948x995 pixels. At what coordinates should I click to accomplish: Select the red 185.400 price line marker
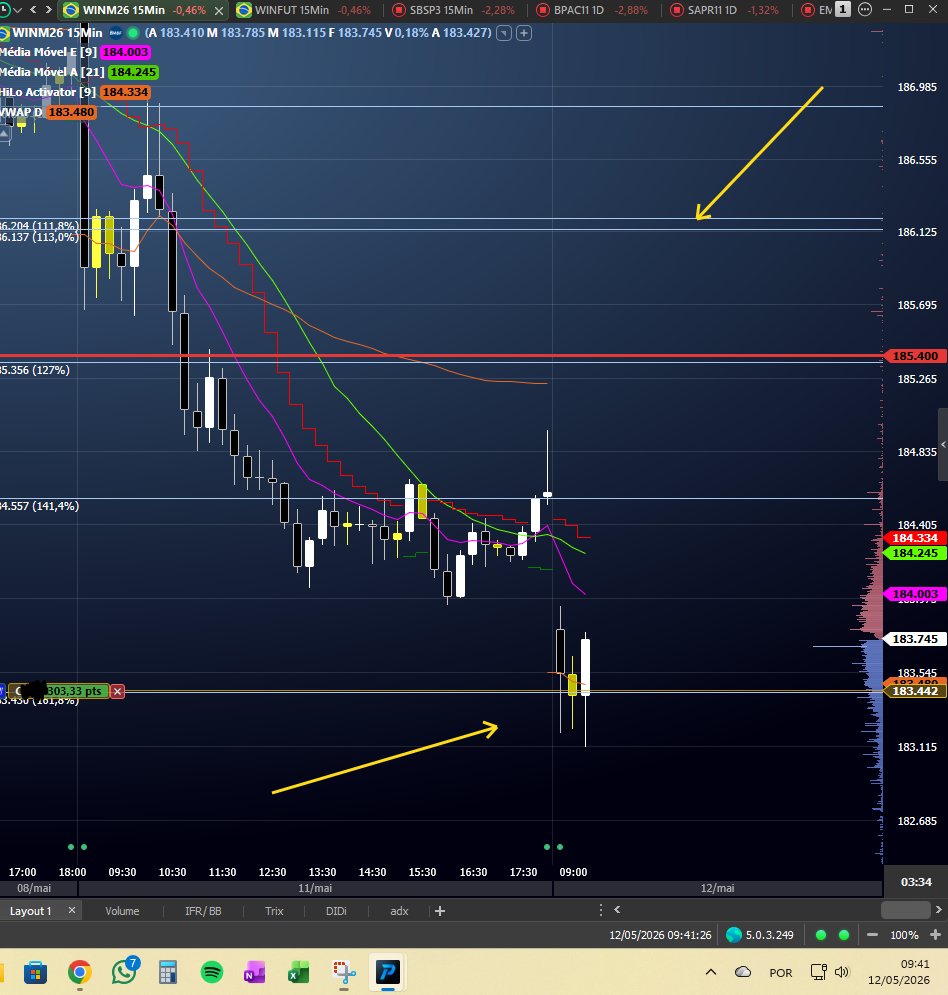(x=915, y=356)
